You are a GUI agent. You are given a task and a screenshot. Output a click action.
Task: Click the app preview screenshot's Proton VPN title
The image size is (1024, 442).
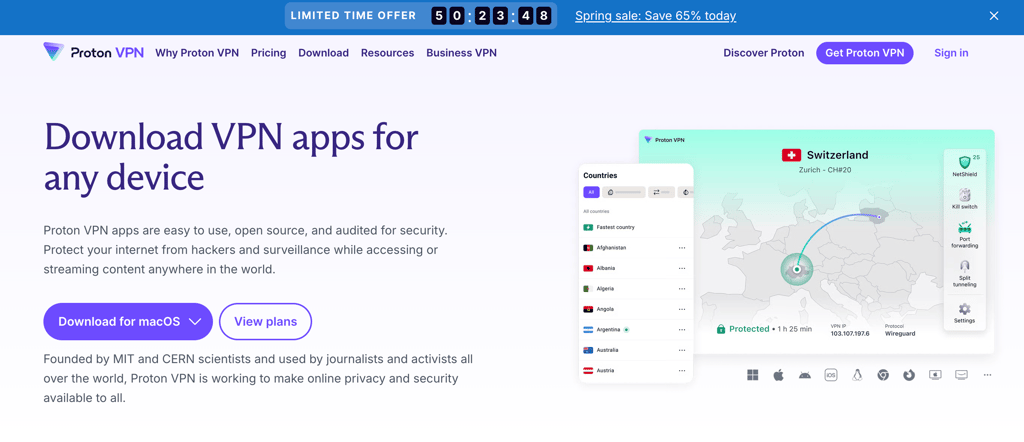pos(669,140)
